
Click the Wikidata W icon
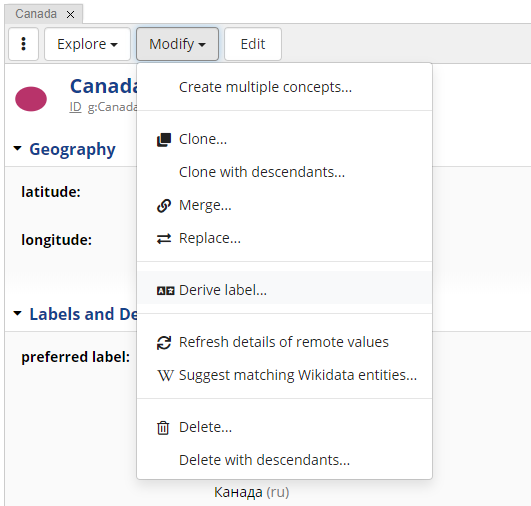pyautogui.click(x=165, y=375)
